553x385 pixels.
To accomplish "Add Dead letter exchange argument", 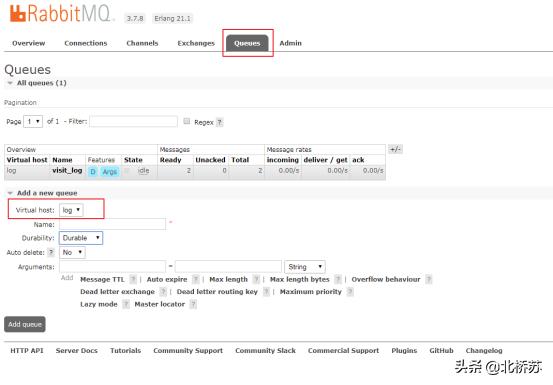I will 117,292.
